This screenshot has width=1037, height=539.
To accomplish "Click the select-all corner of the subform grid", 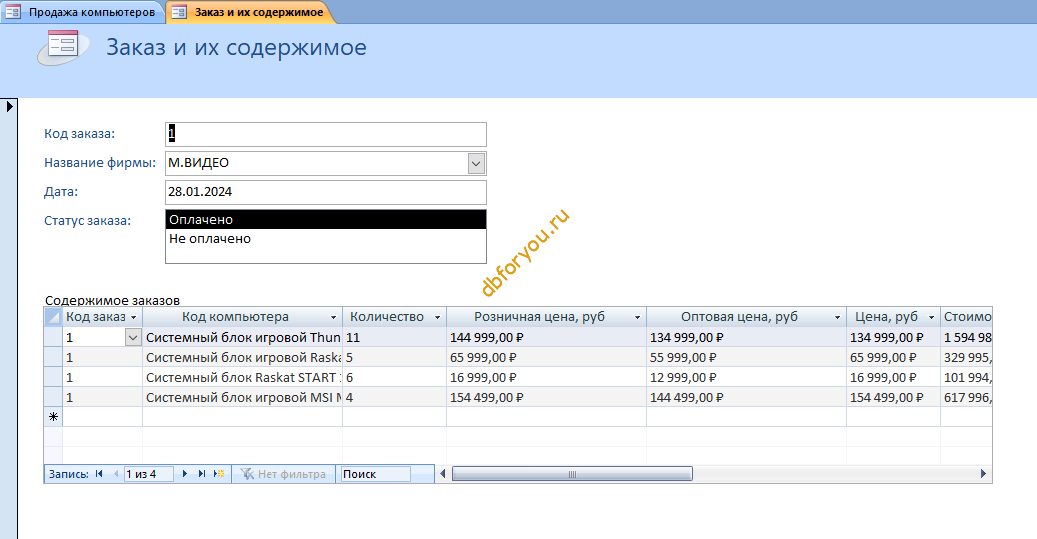I will click(53, 317).
